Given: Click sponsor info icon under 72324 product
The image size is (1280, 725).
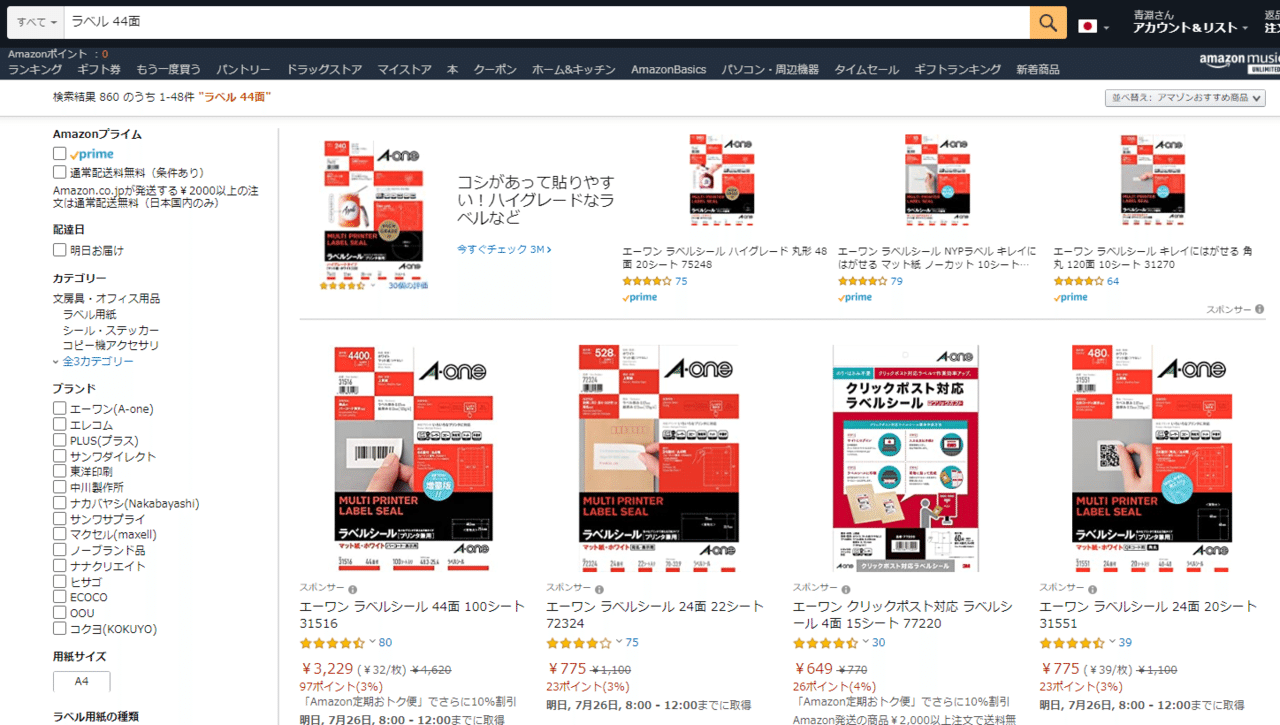Looking at the screenshot, I should pos(600,590).
